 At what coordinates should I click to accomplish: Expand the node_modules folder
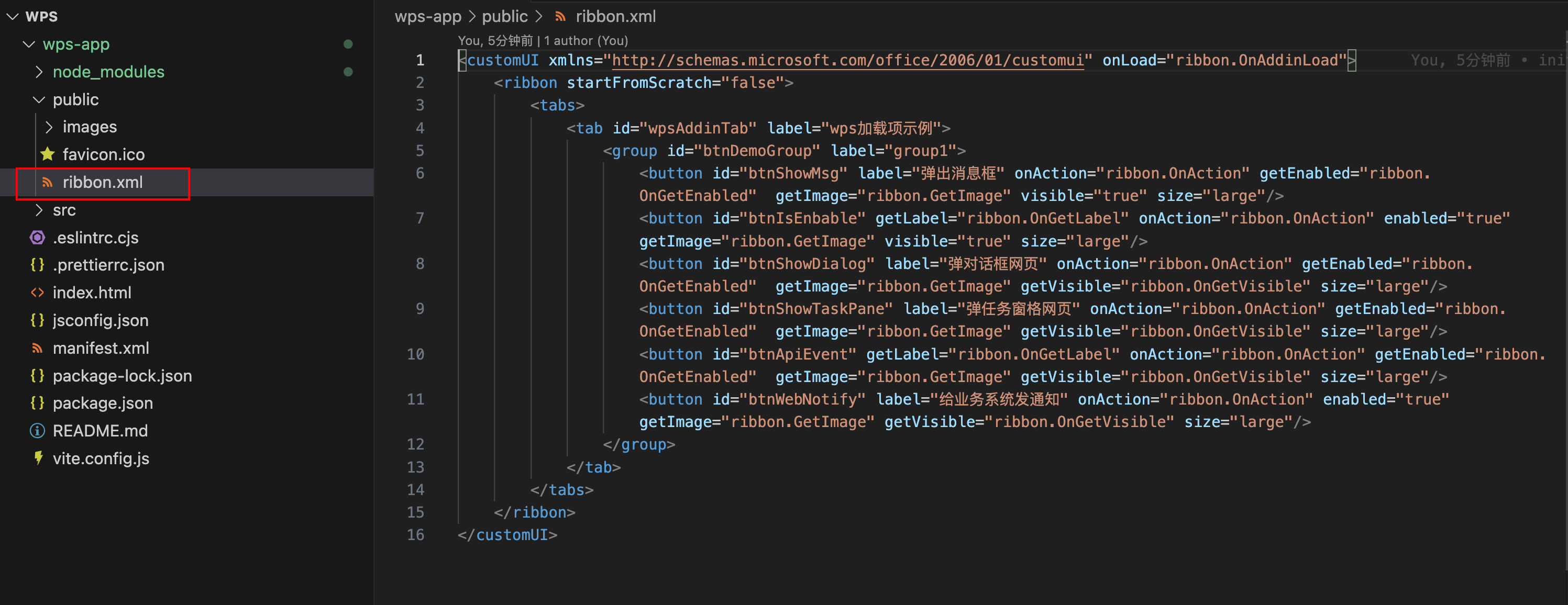click(x=39, y=71)
